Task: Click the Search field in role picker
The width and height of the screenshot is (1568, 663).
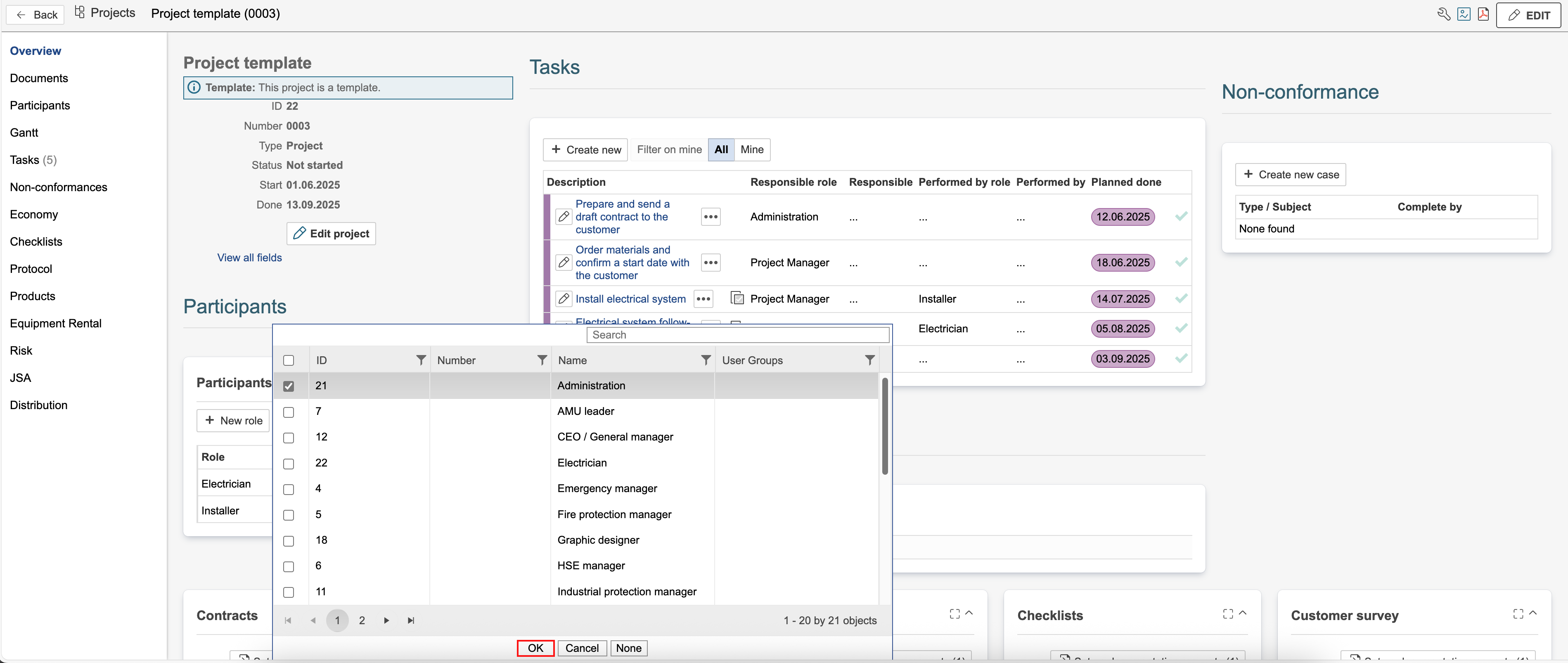Action: click(x=737, y=335)
